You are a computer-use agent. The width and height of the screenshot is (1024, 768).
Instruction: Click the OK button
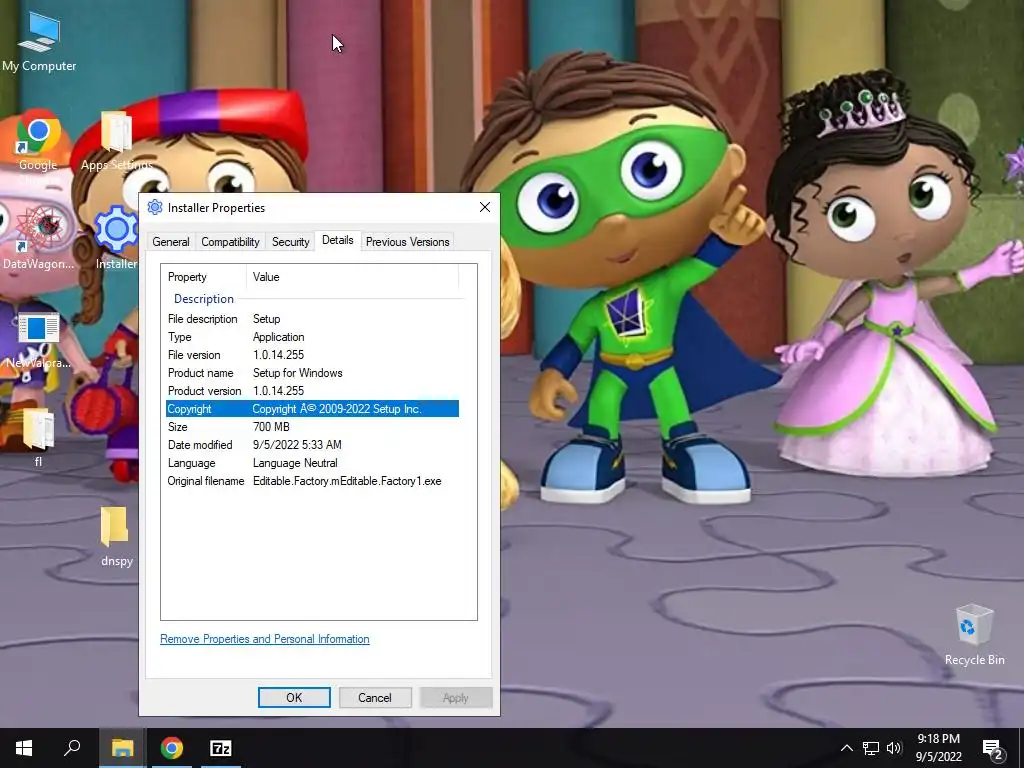[294, 697]
